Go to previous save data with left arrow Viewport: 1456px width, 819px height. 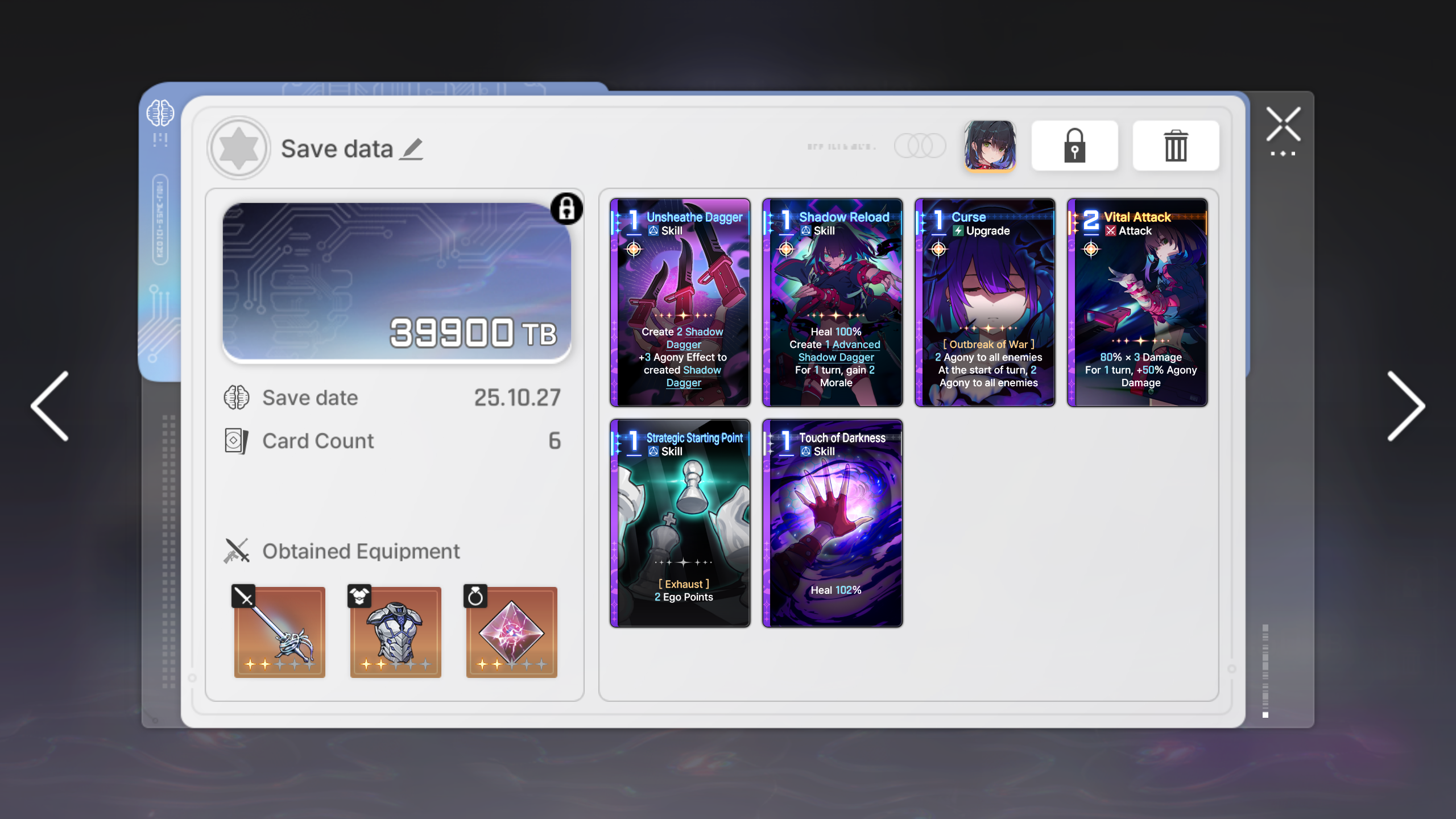tap(50, 406)
